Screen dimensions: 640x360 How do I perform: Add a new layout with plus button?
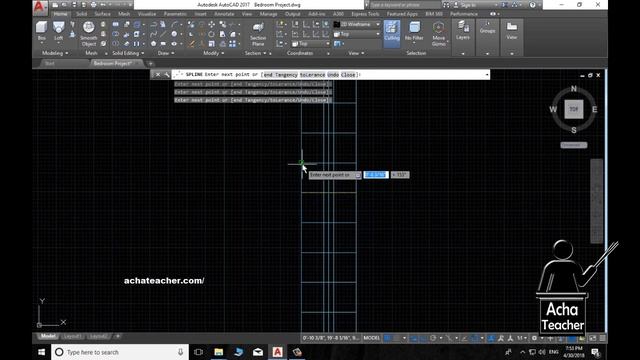(x=118, y=336)
